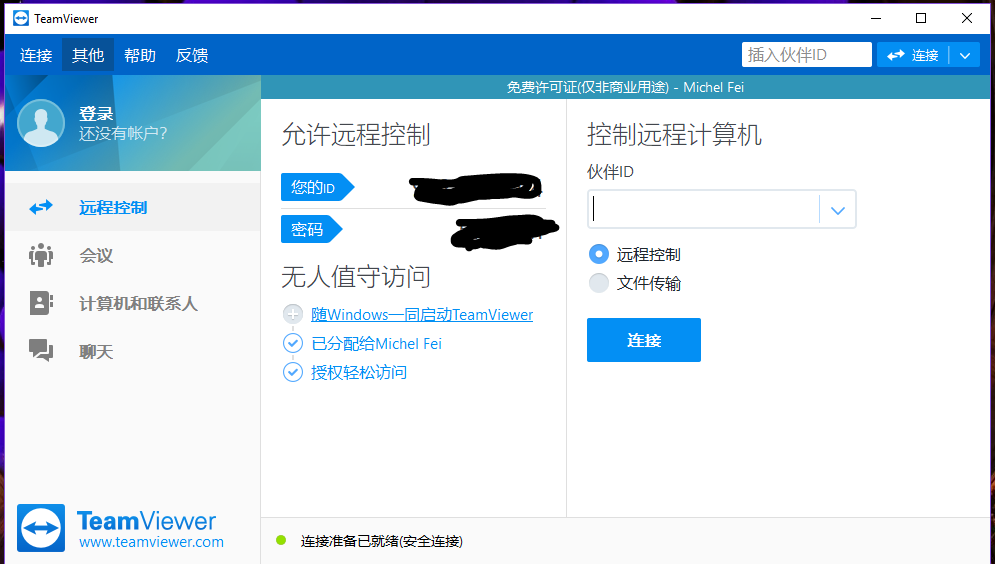
Task: Open the 授权轻松访问 link
Action: pyautogui.click(x=359, y=372)
